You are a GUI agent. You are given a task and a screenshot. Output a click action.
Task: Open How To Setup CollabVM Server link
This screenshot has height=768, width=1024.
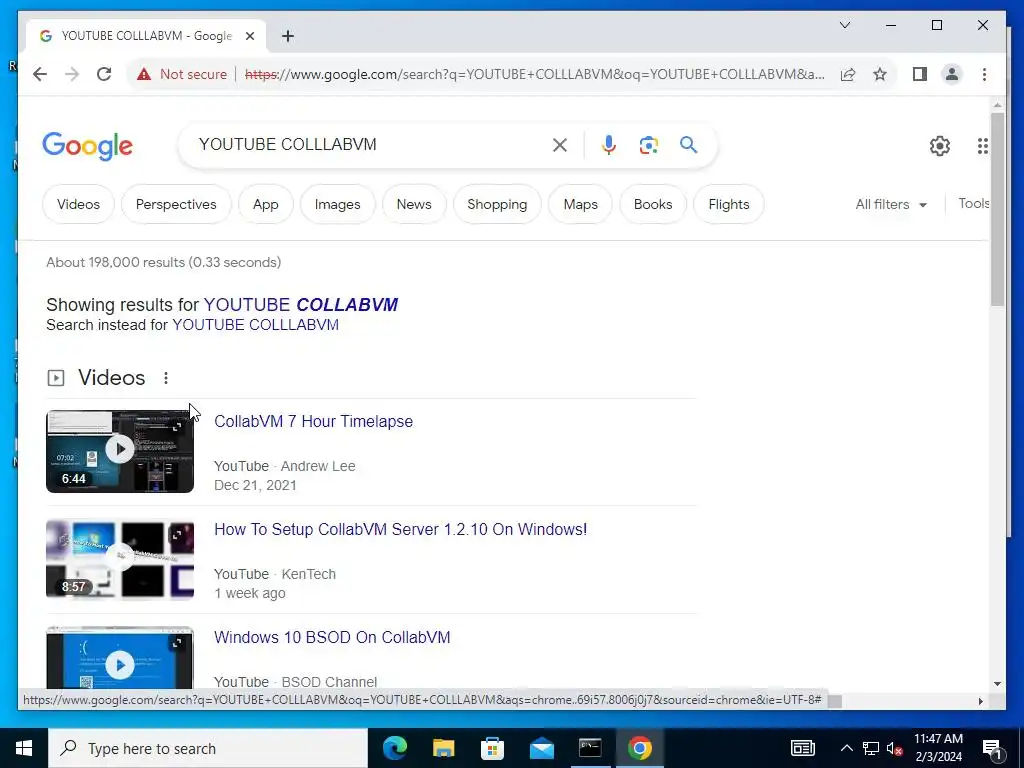[x=400, y=530]
